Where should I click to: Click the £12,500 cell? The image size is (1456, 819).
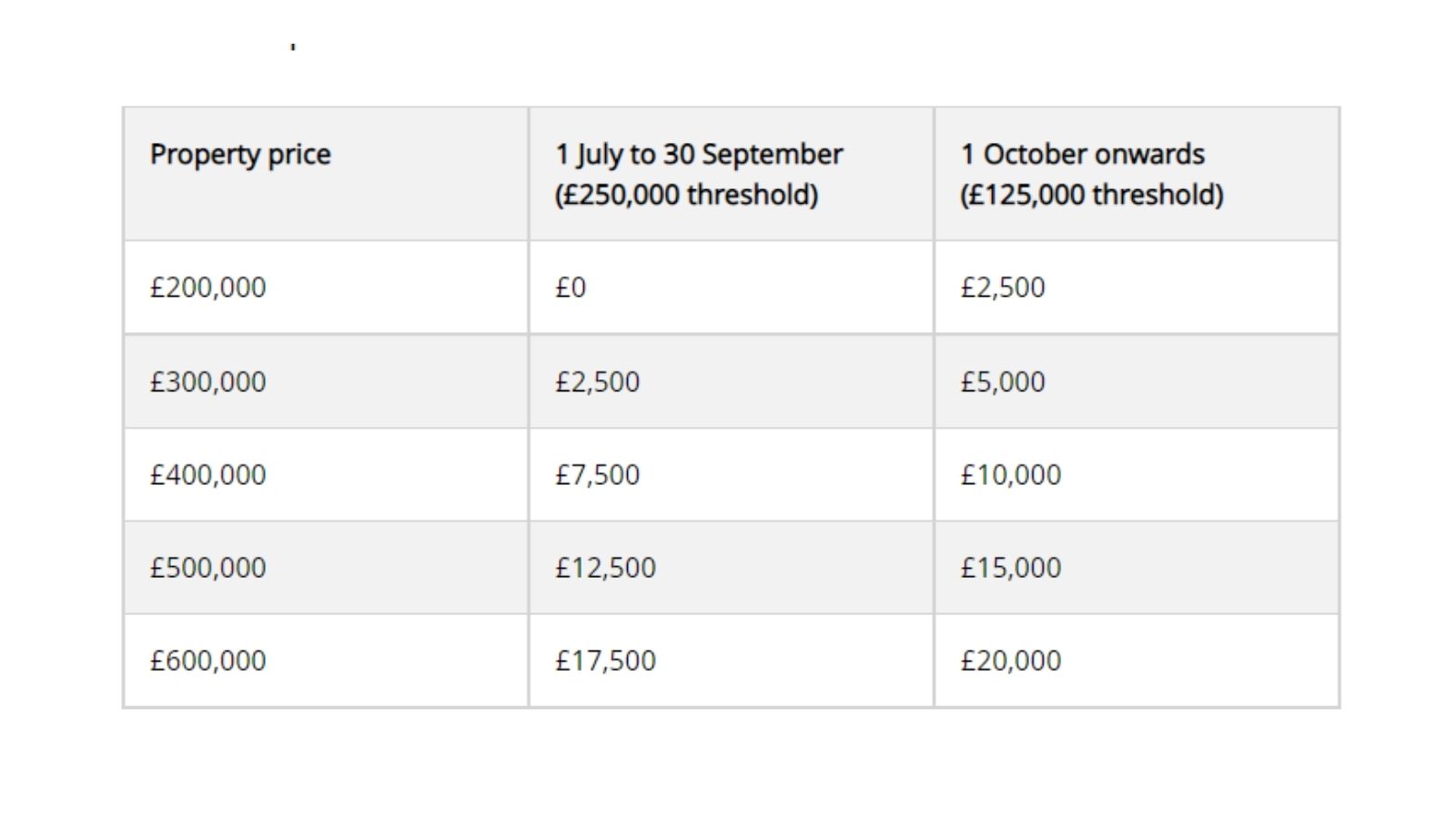731,568
